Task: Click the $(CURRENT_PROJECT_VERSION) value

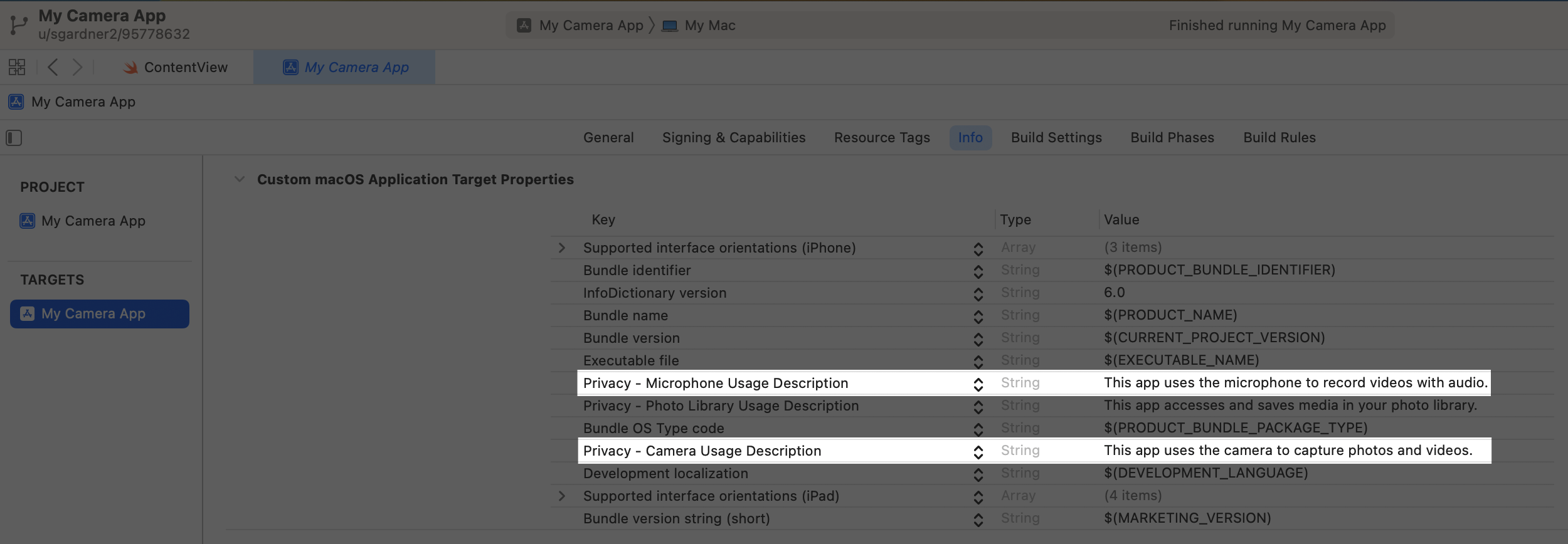Action: [1214, 337]
